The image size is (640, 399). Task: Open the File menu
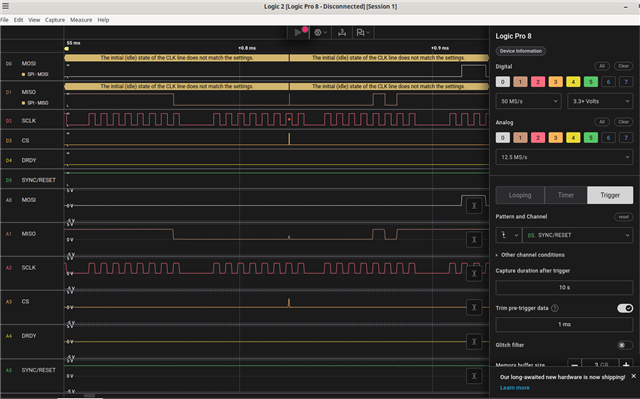point(4,20)
